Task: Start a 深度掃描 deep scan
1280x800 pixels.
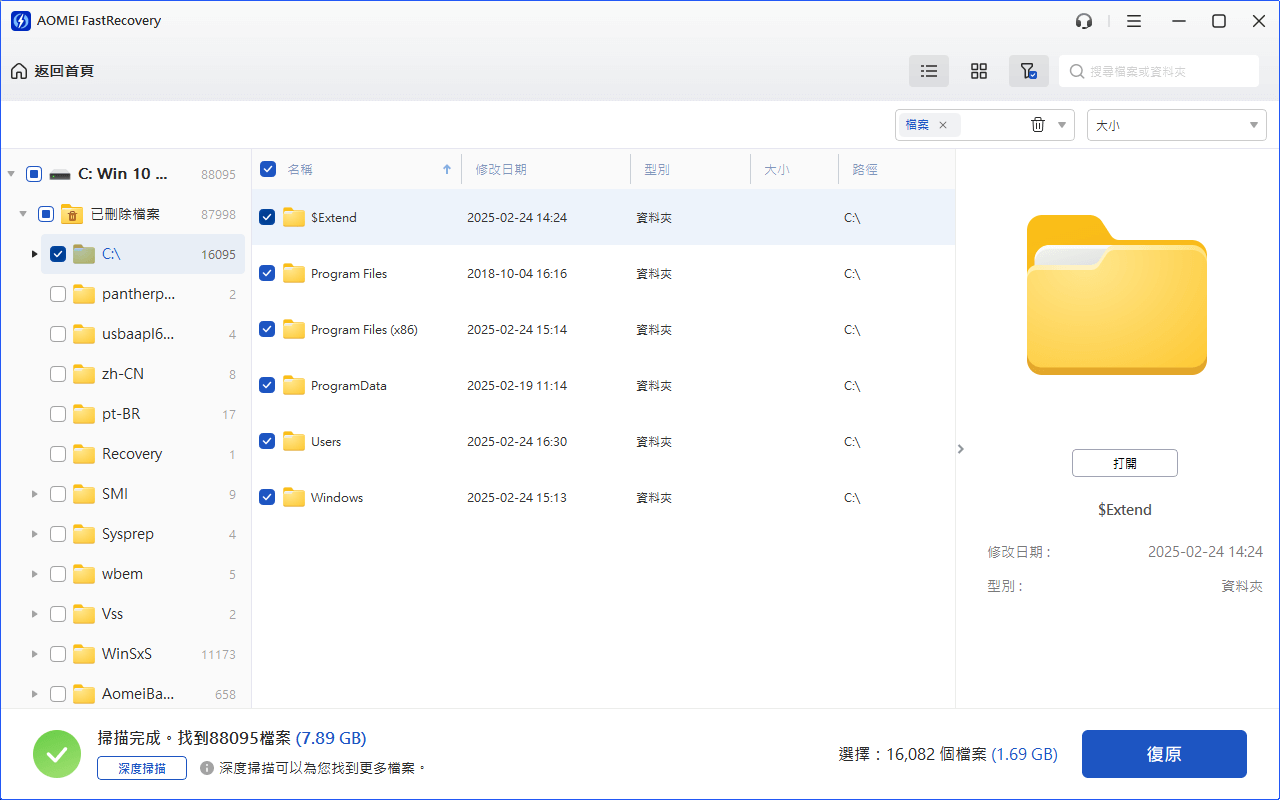Action: click(x=142, y=768)
